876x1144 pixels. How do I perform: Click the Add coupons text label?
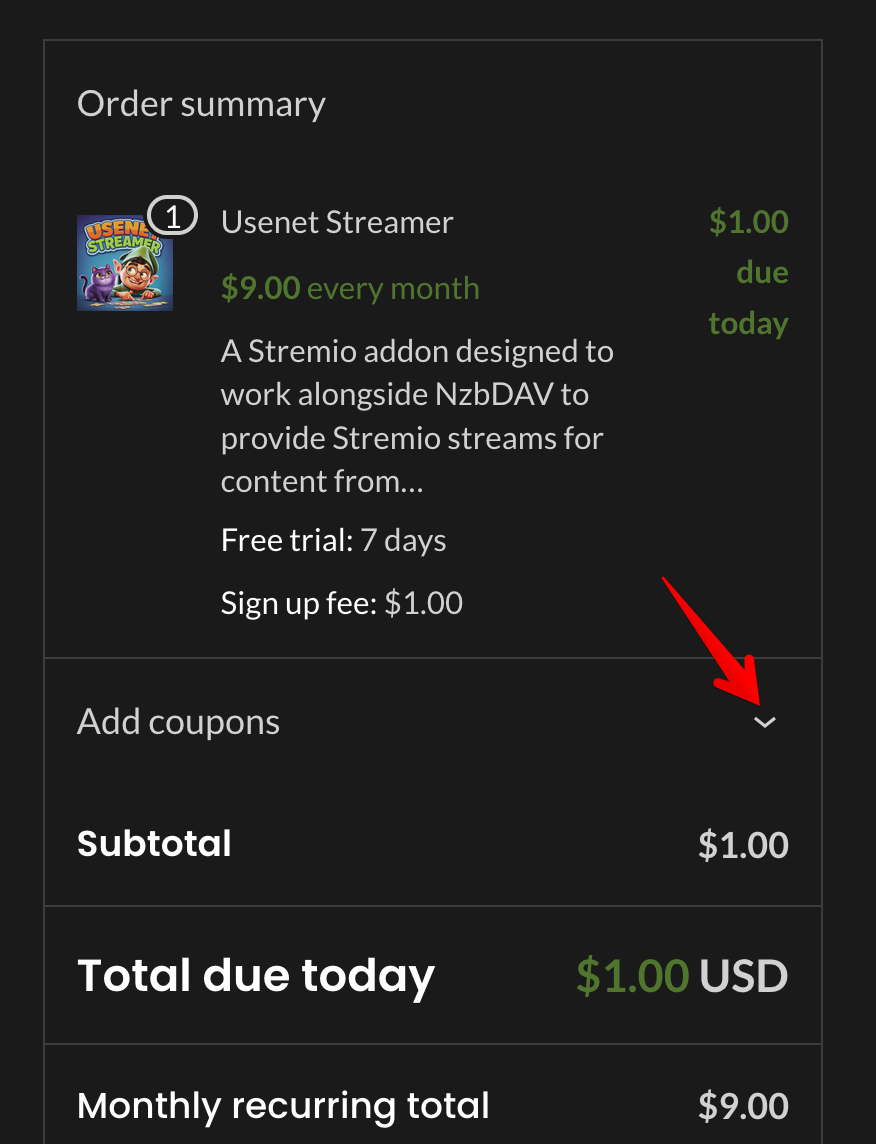[178, 721]
